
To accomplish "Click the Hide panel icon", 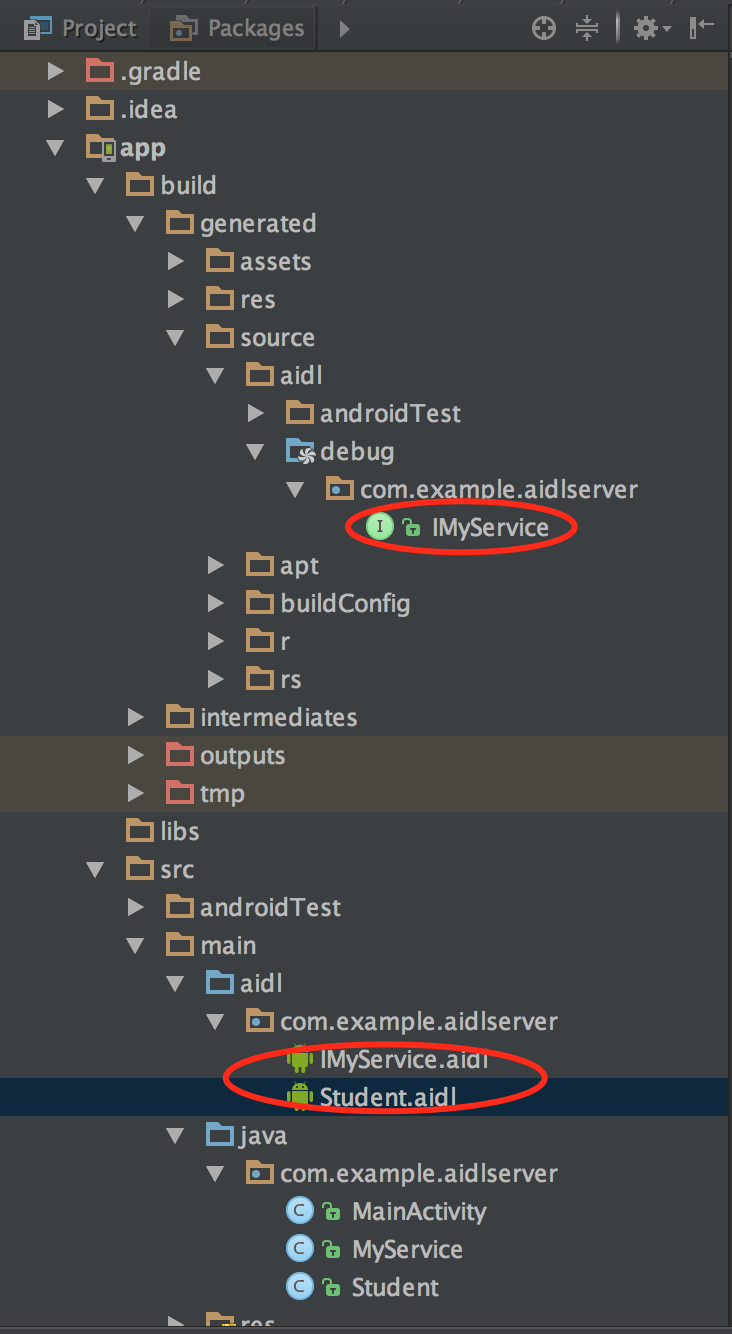I will [x=702, y=29].
